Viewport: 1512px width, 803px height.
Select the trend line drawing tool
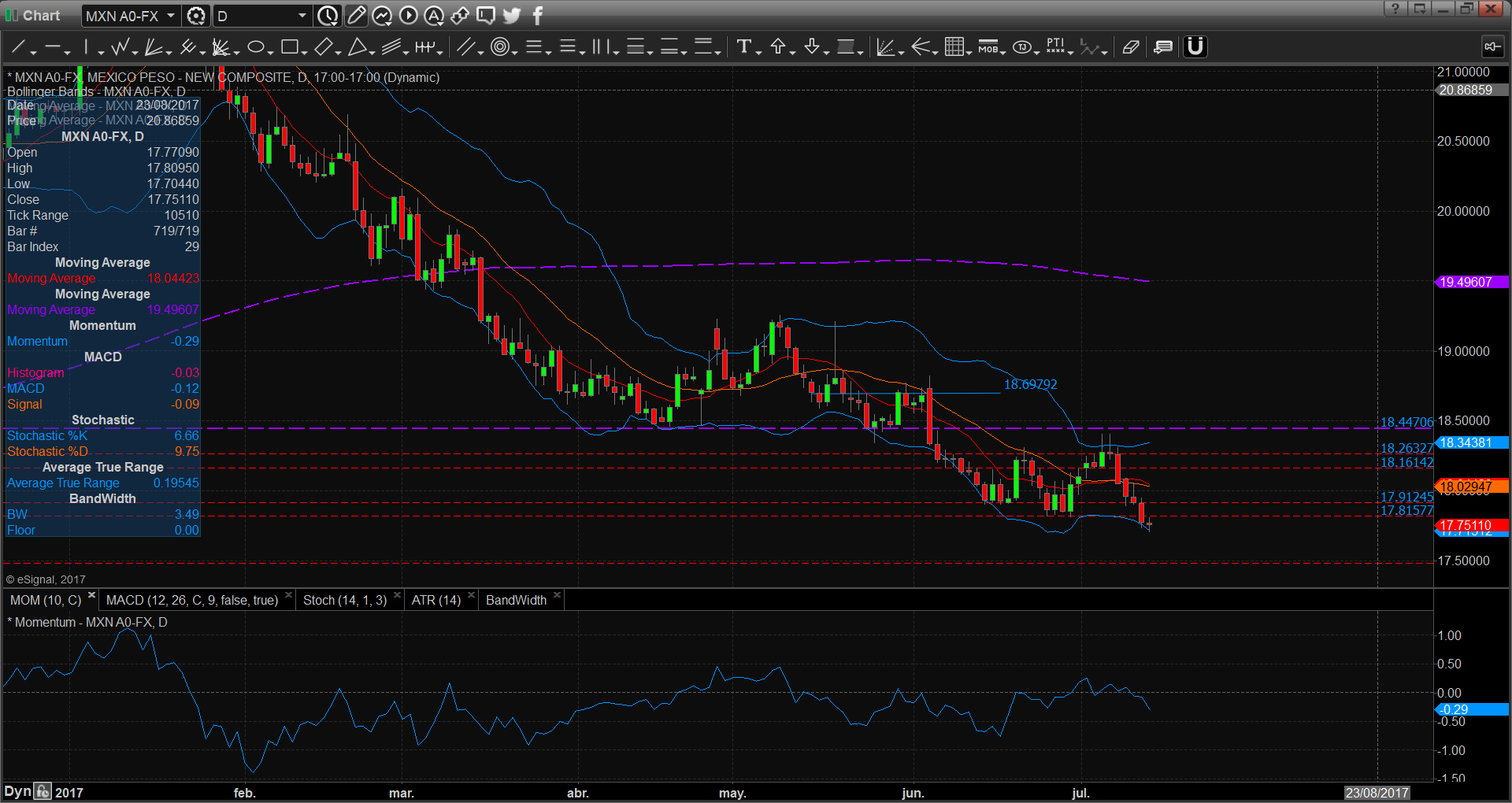[18, 47]
